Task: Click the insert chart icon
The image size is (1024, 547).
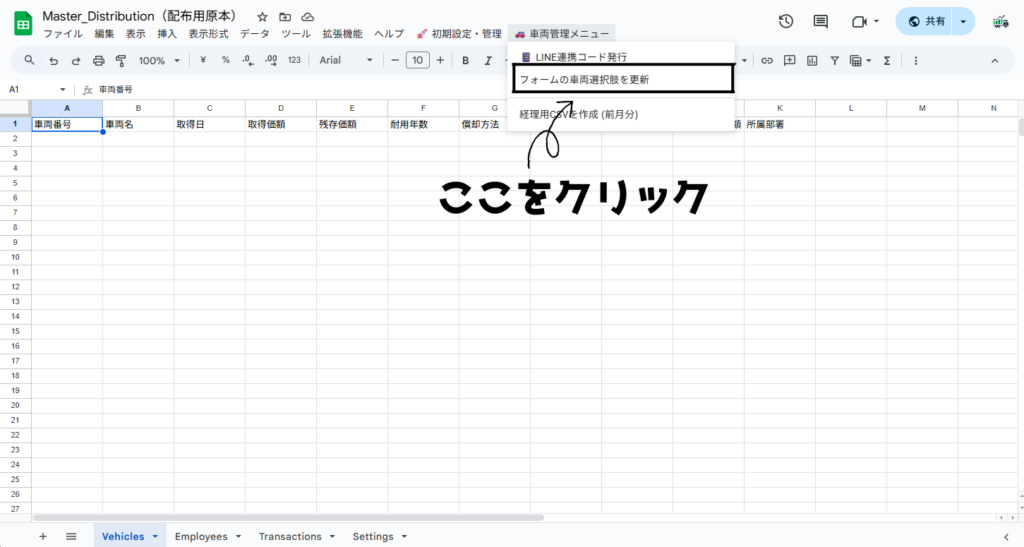Action: (811, 60)
